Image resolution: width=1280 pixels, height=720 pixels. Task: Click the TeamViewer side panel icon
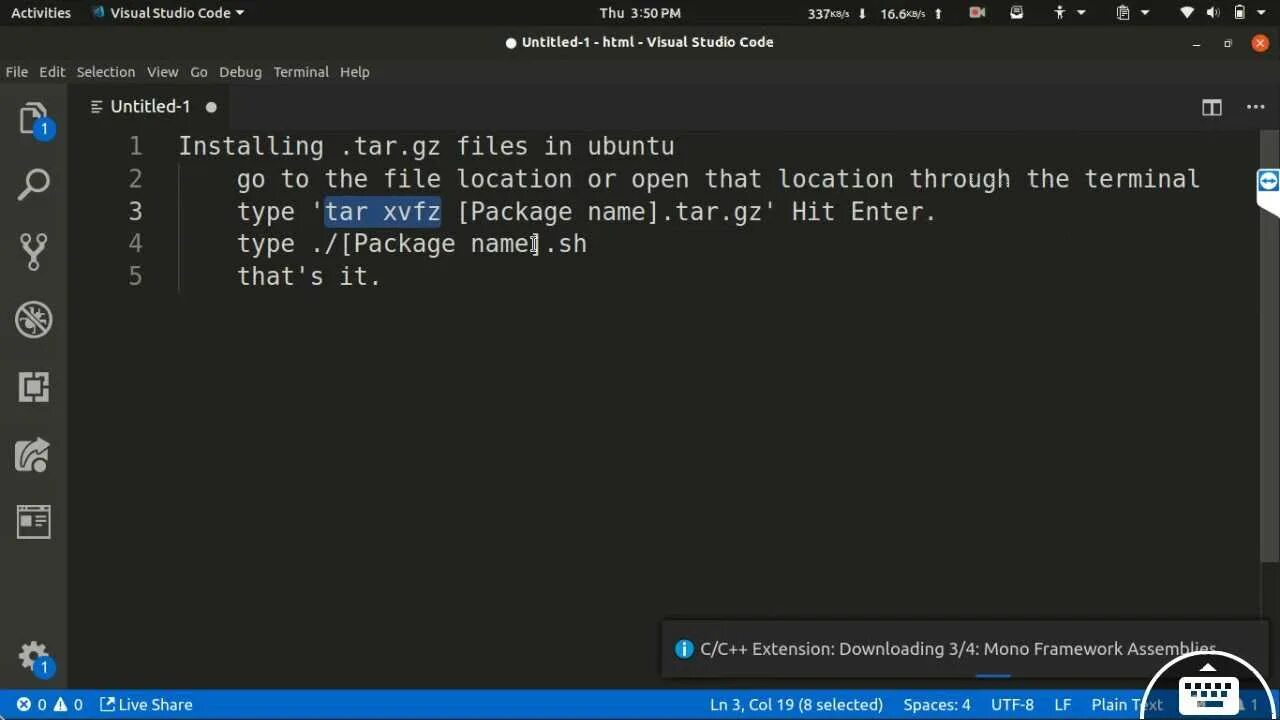coord(1268,181)
